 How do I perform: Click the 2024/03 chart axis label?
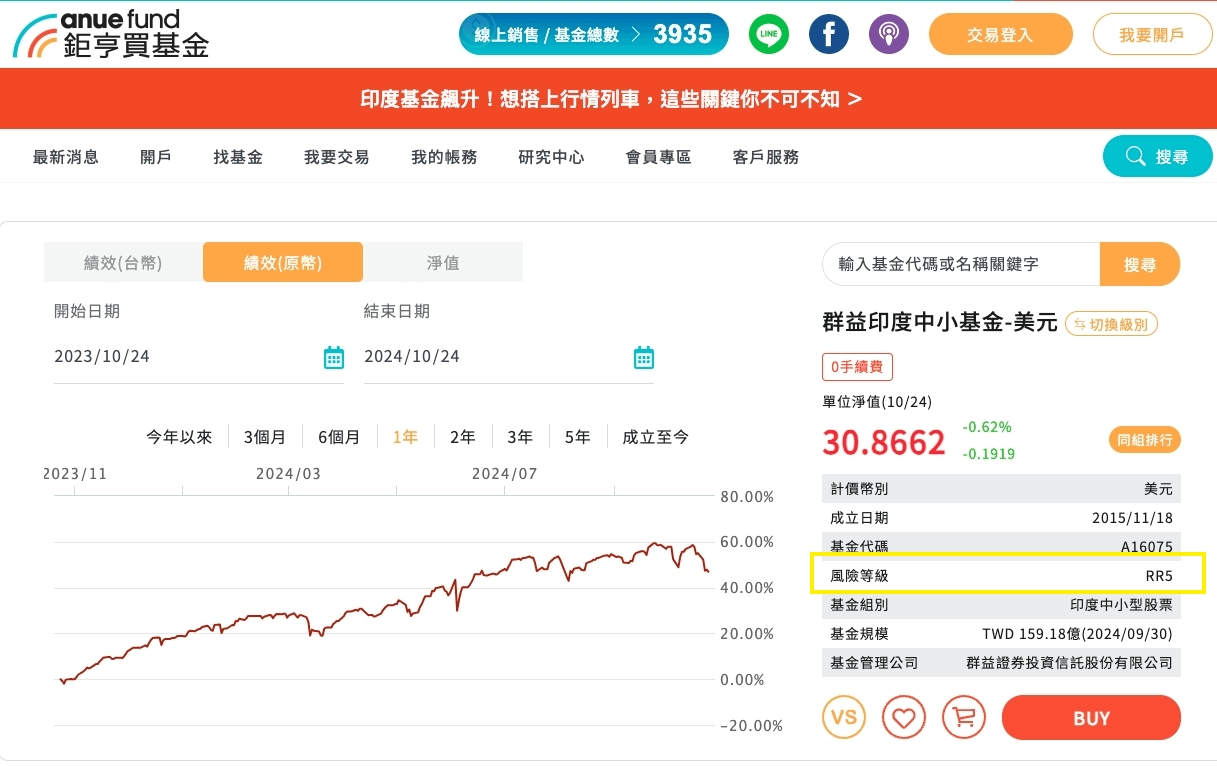click(288, 474)
